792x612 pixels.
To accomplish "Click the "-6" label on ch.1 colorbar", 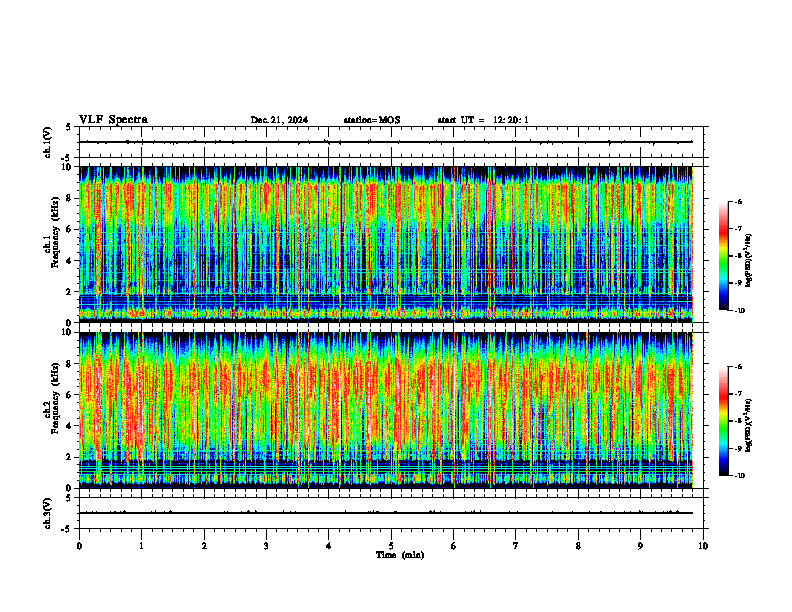I will 738,201.
